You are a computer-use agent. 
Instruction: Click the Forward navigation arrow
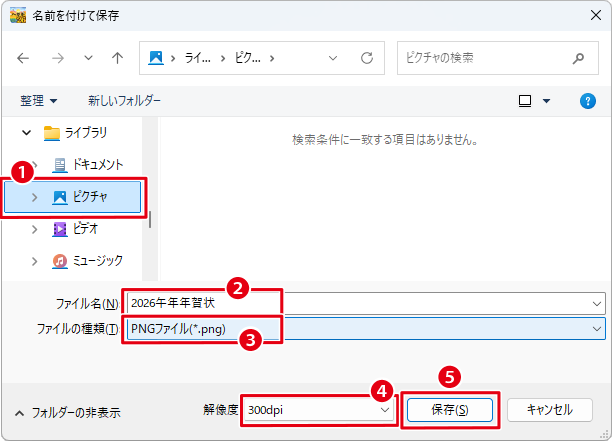point(57,58)
